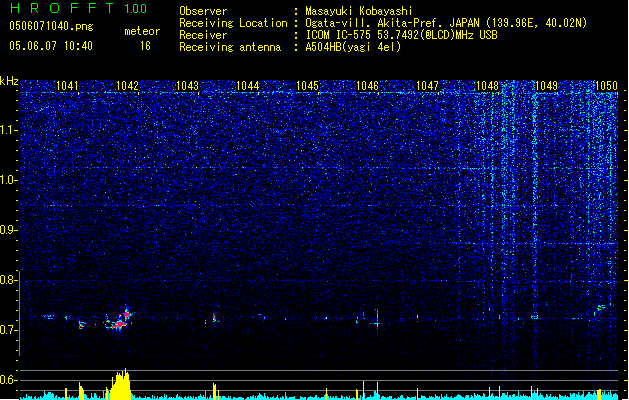
Task: Click antenna text A504HB(yagi 4el)
Action: (x=353, y=47)
